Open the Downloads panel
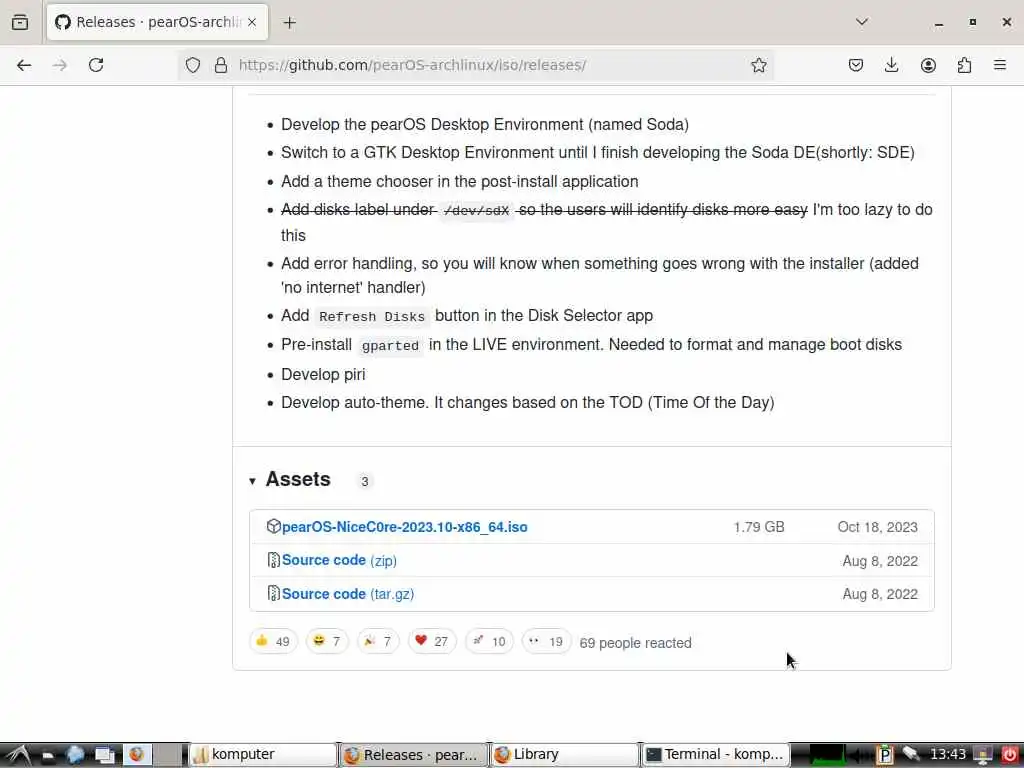Screen dimensions: 1024x768 pos(891,65)
